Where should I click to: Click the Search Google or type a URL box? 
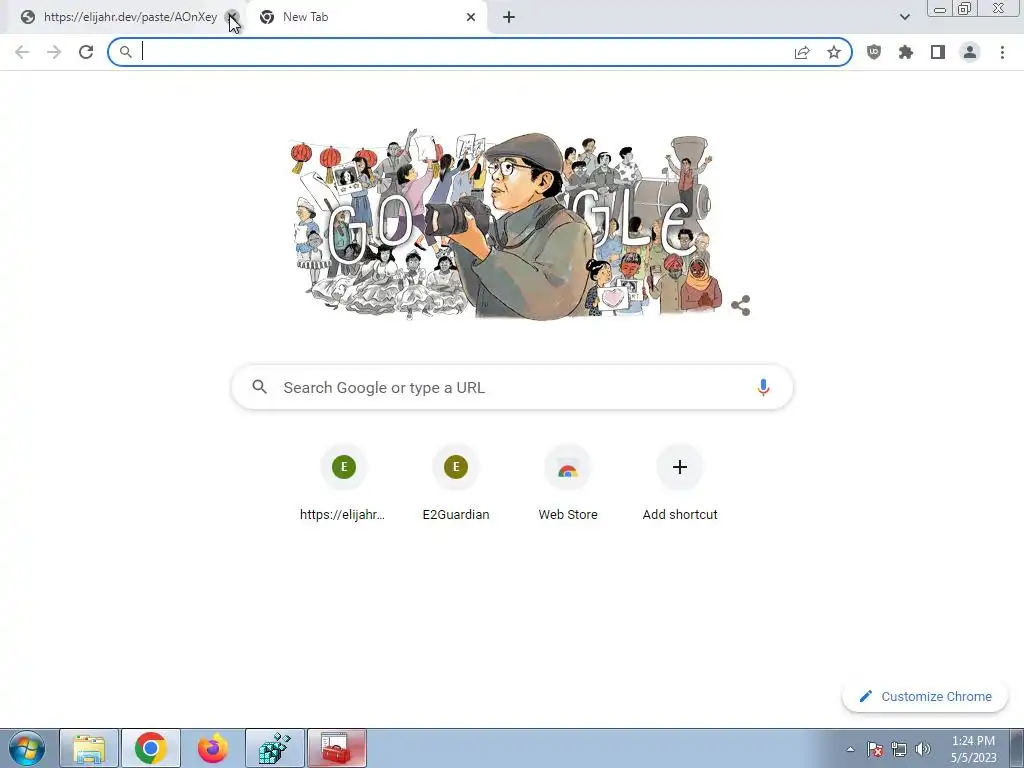point(512,387)
